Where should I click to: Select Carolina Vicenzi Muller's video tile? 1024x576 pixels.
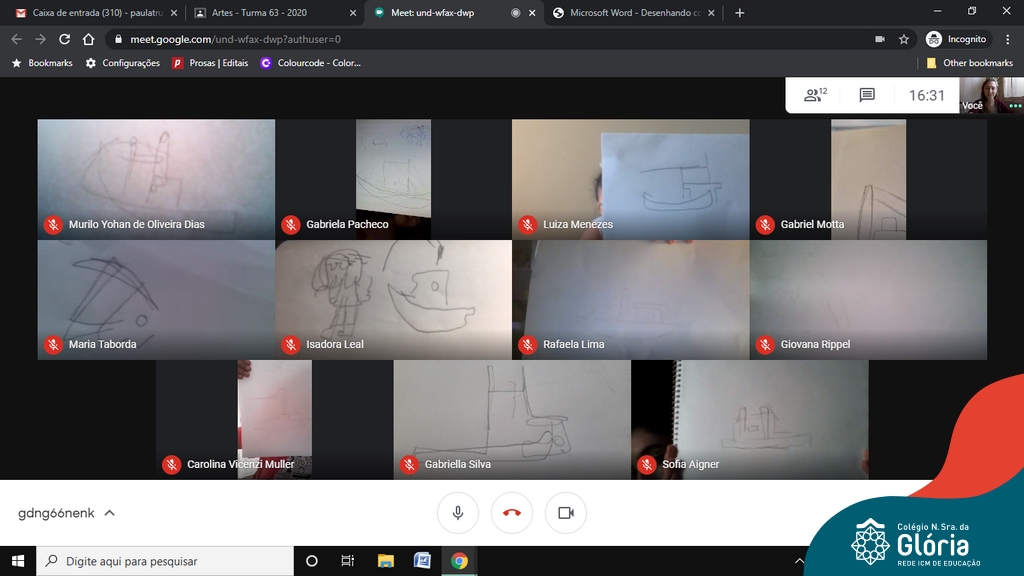coord(274,420)
